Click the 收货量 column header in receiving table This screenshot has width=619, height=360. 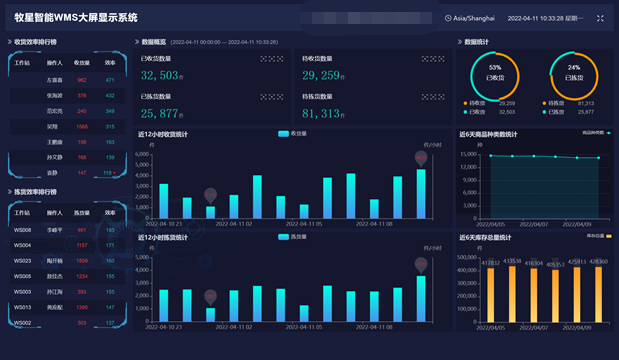pyautogui.click(x=82, y=63)
